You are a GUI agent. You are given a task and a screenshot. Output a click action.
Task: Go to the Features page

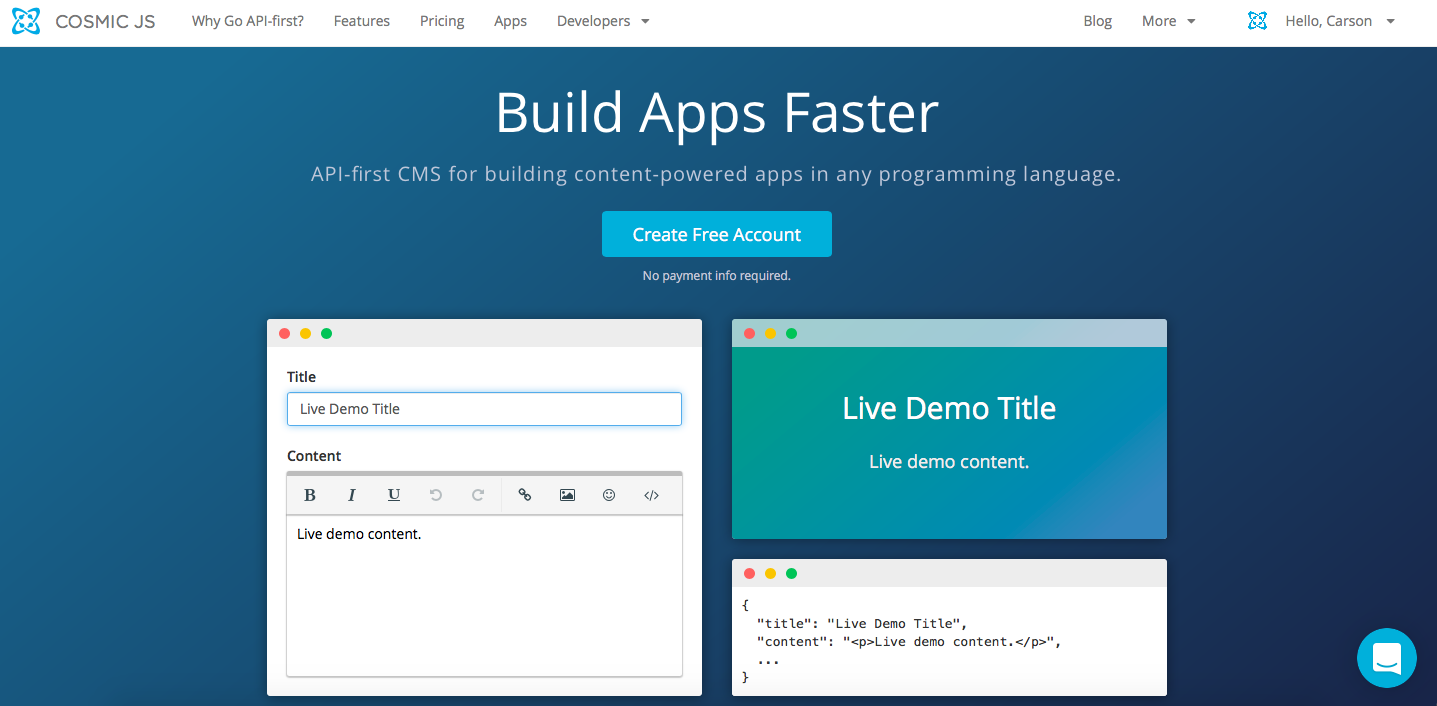pyautogui.click(x=362, y=21)
